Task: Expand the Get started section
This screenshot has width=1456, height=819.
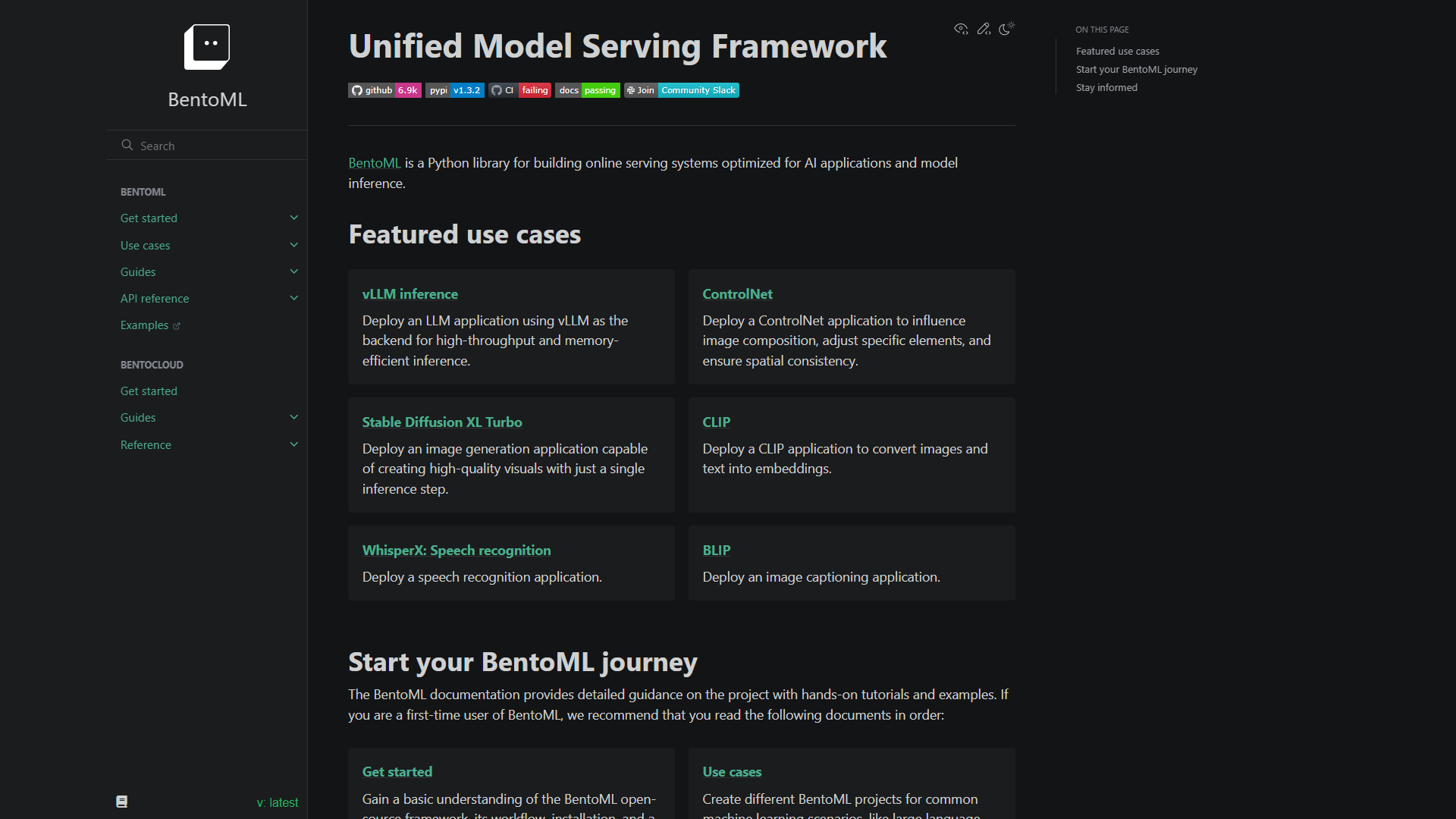Action: click(293, 218)
